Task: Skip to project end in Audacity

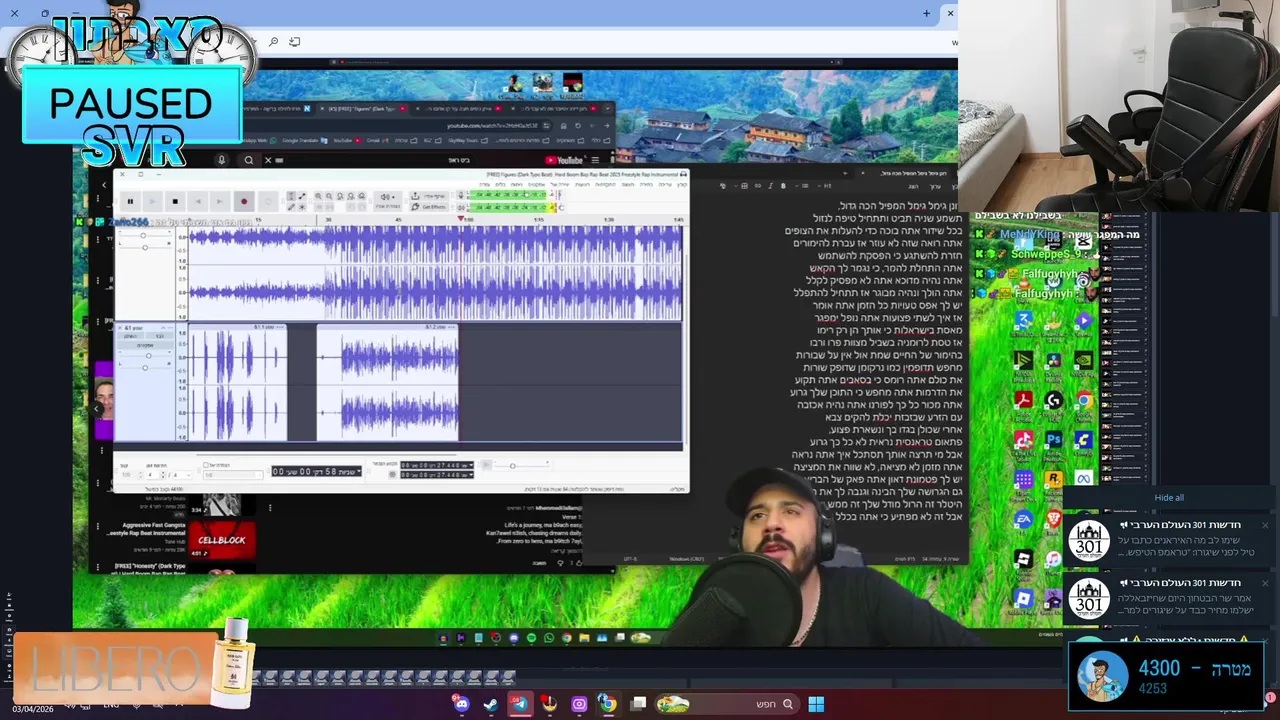Action: click(x=220, y=201)
